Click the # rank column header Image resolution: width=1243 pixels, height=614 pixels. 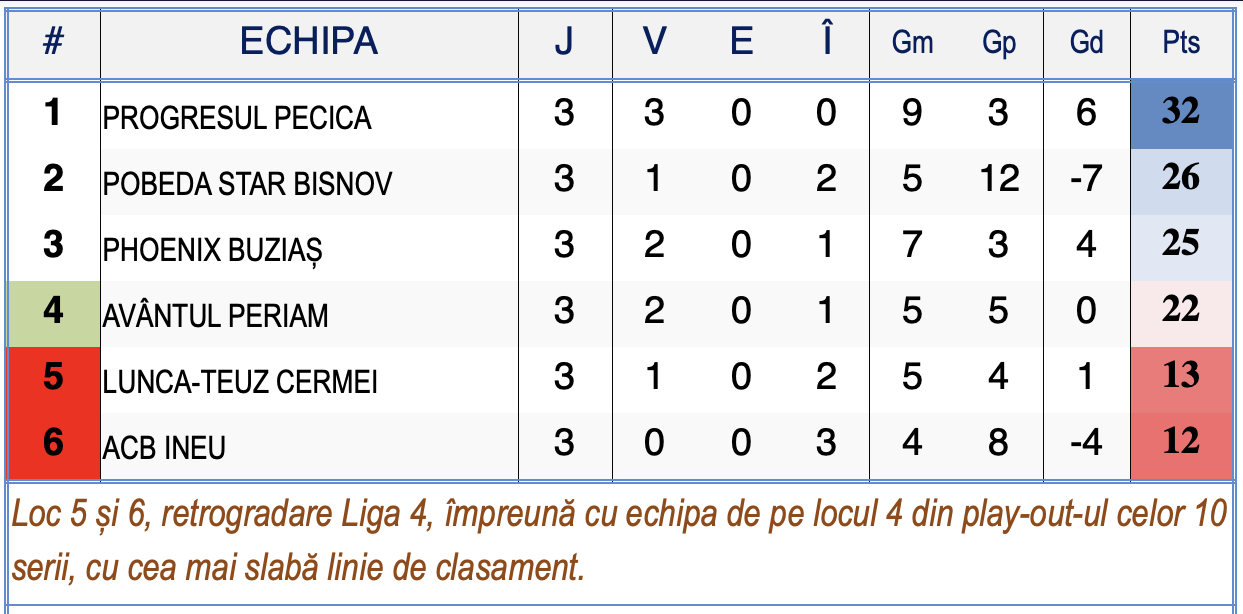click(54, 42)
